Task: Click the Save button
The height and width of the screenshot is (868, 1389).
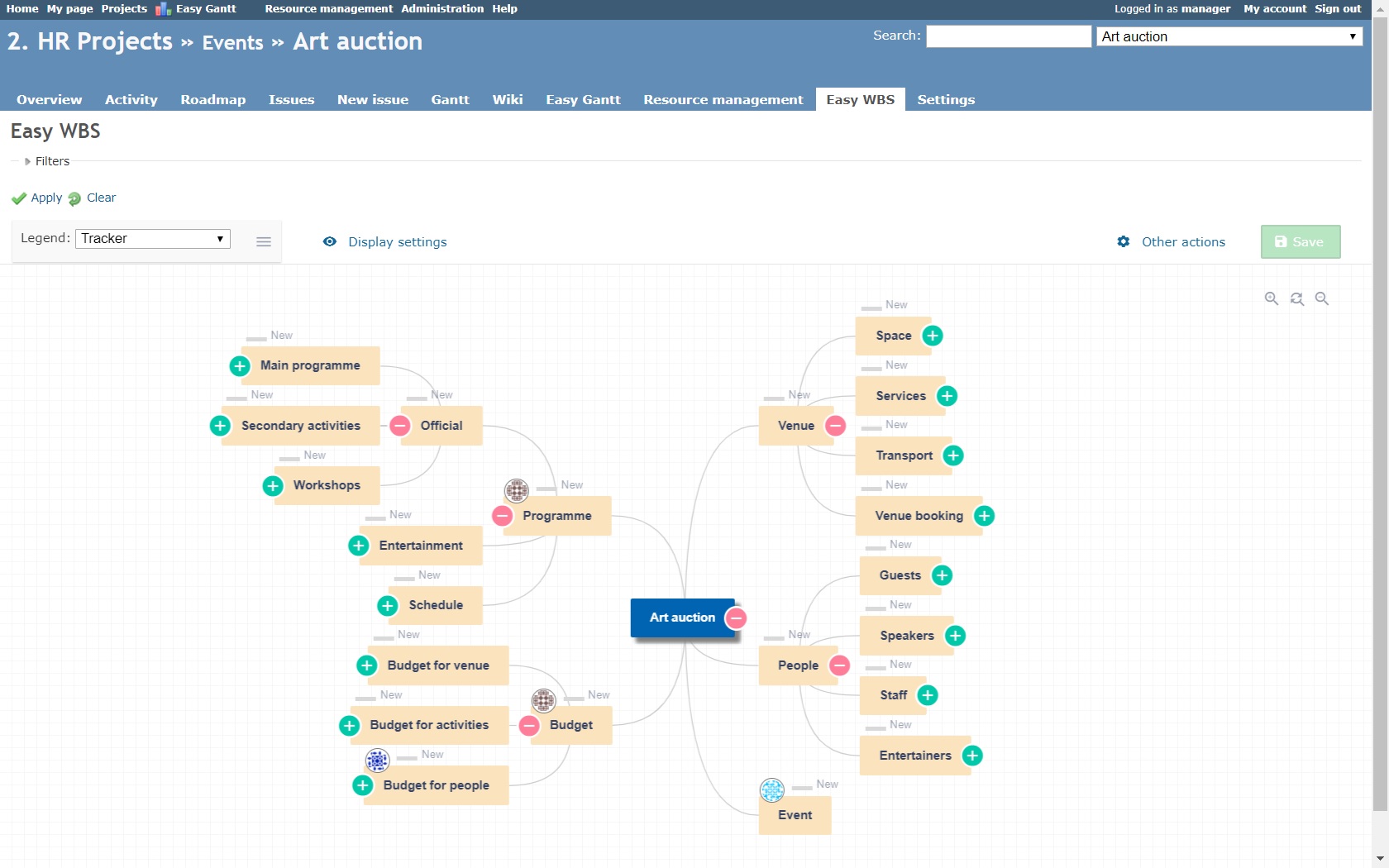Action: click(1300, 241)
